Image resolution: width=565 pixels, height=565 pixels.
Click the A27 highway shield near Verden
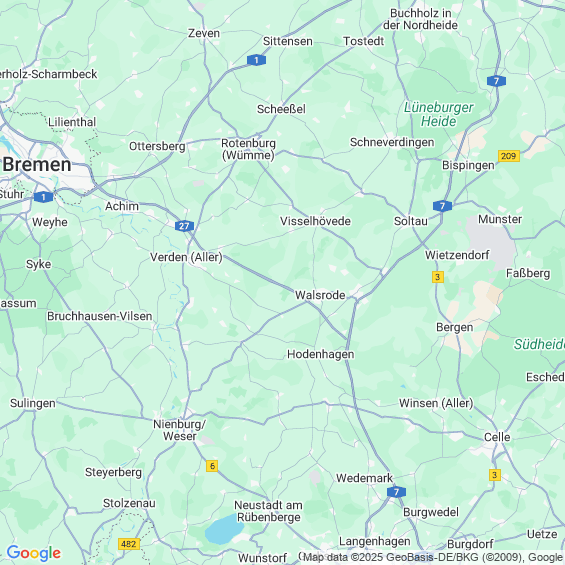(184, 226)
